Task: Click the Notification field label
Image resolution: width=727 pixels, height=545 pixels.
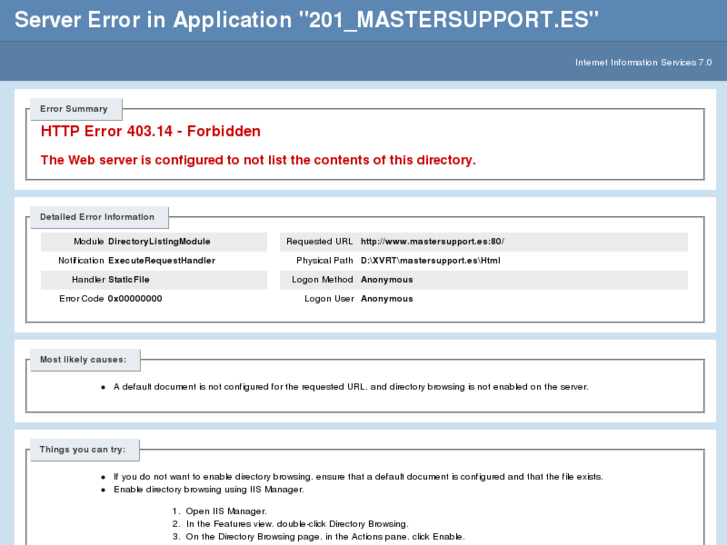Action: tap(81, 260)
